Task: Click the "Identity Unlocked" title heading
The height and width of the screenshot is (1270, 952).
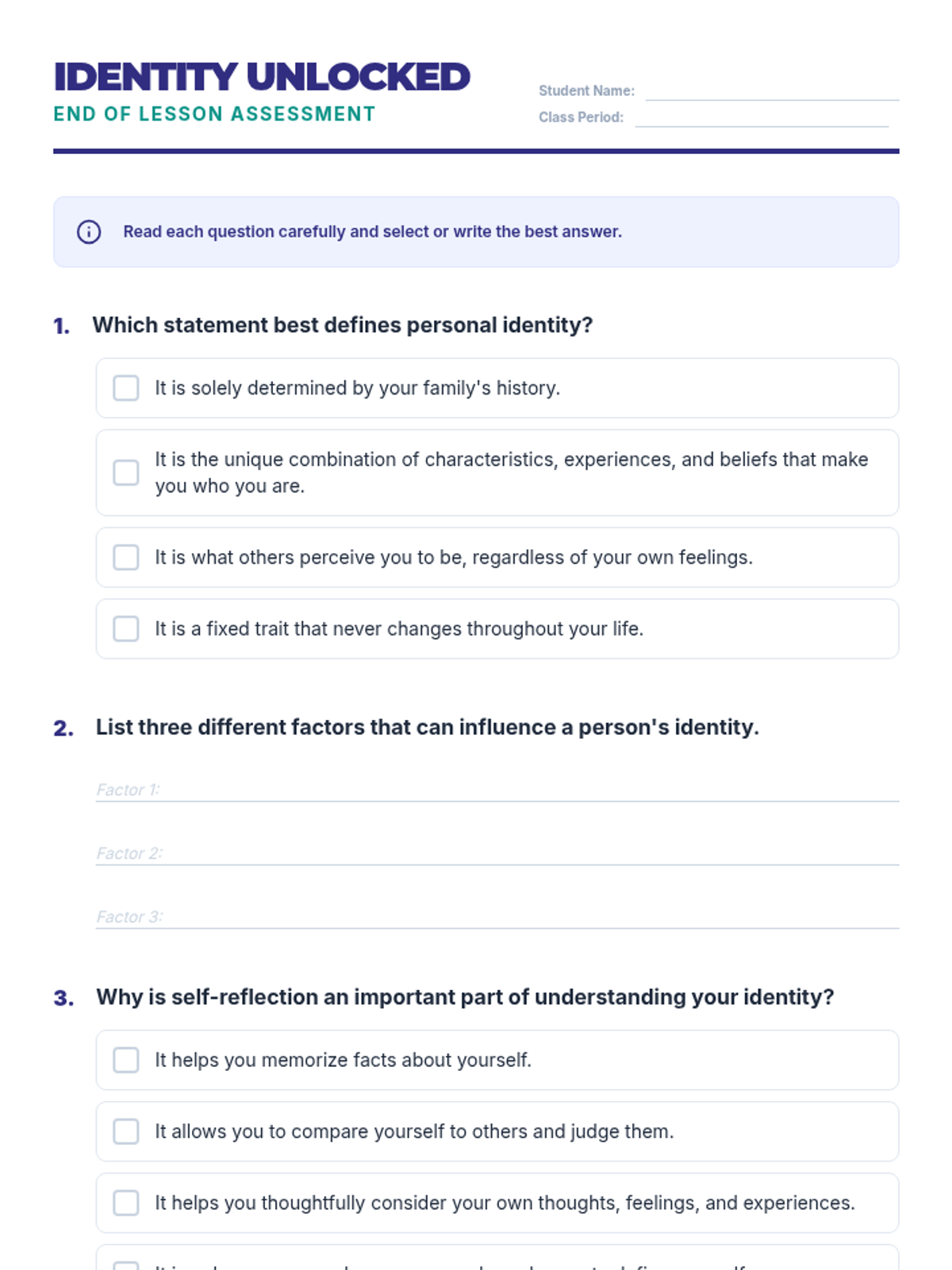Action: 262,77
